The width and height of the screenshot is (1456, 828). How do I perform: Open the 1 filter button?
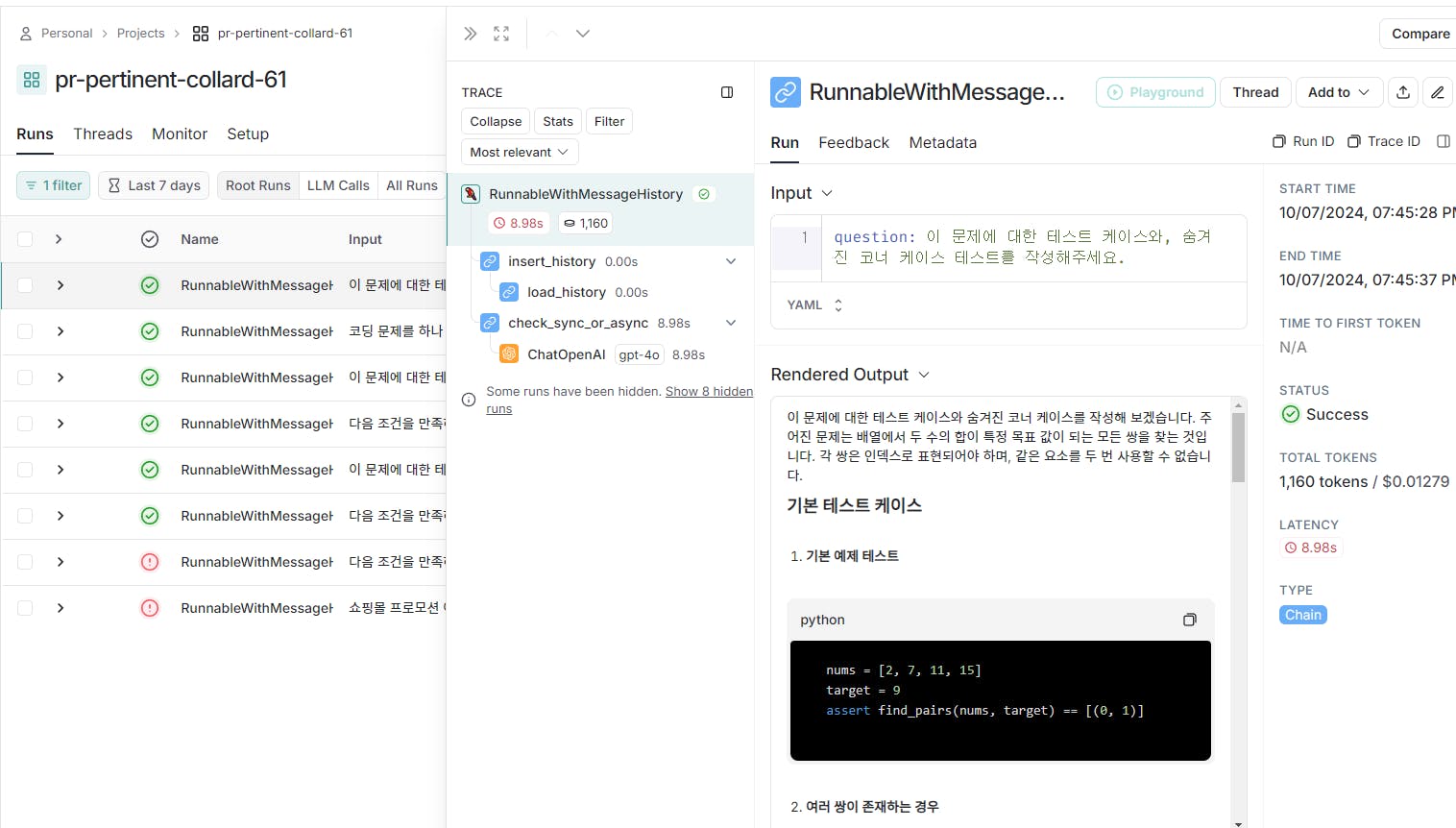click(54, 185)
